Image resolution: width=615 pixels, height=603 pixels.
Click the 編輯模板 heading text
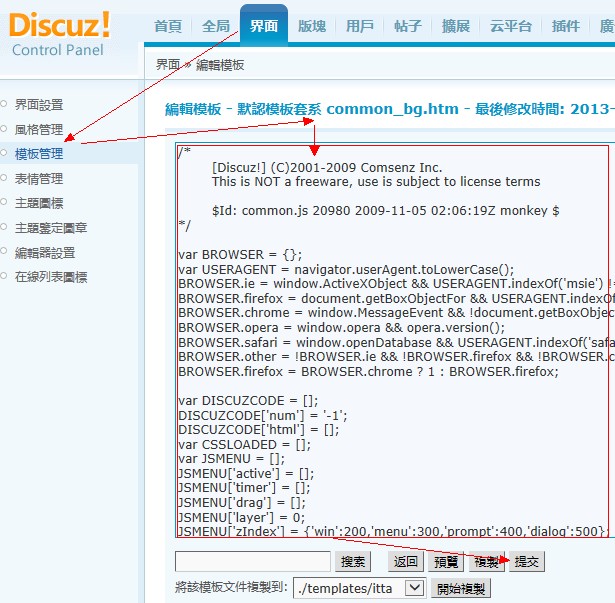193,109
